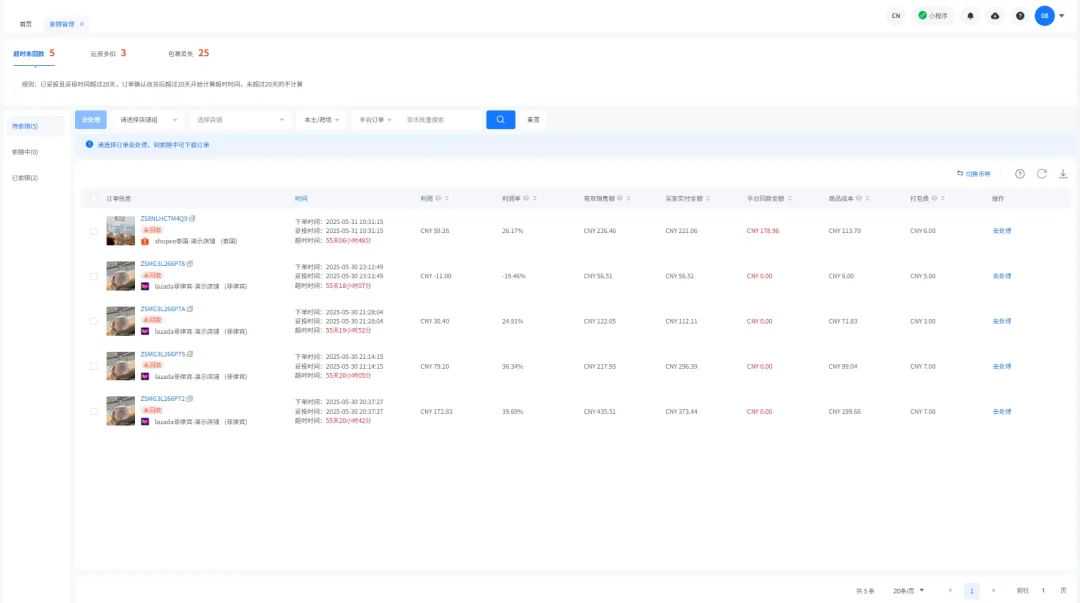
Task: Click the 切换币种 currency switch link
Action: 973,174
